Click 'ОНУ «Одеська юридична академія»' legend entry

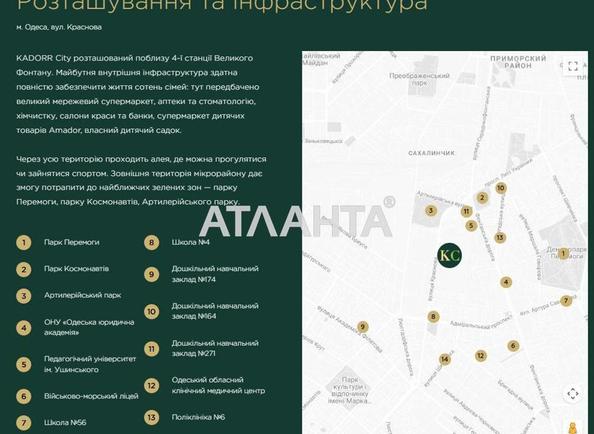pos(89,327)
